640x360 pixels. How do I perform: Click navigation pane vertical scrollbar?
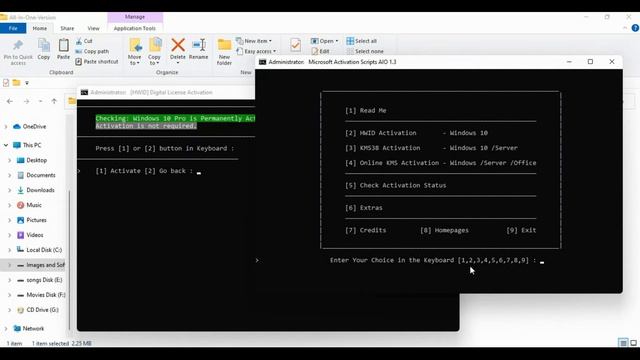(x=69, y=259)
